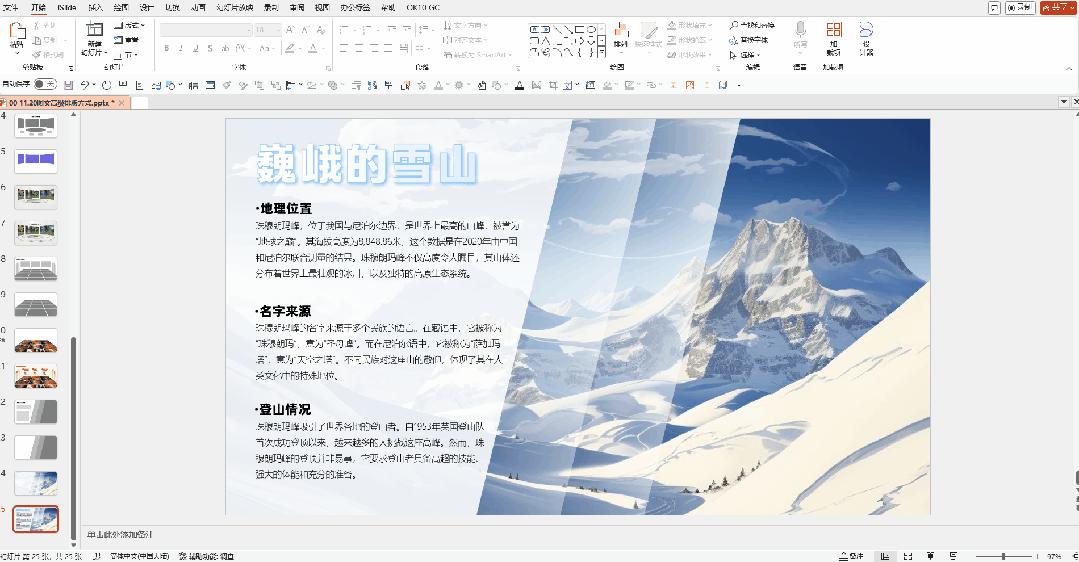Switch to the 插入 (Insert) ribbon tab
The width and height of the screenshot is (1079, 562).
[x=95, y=8]
